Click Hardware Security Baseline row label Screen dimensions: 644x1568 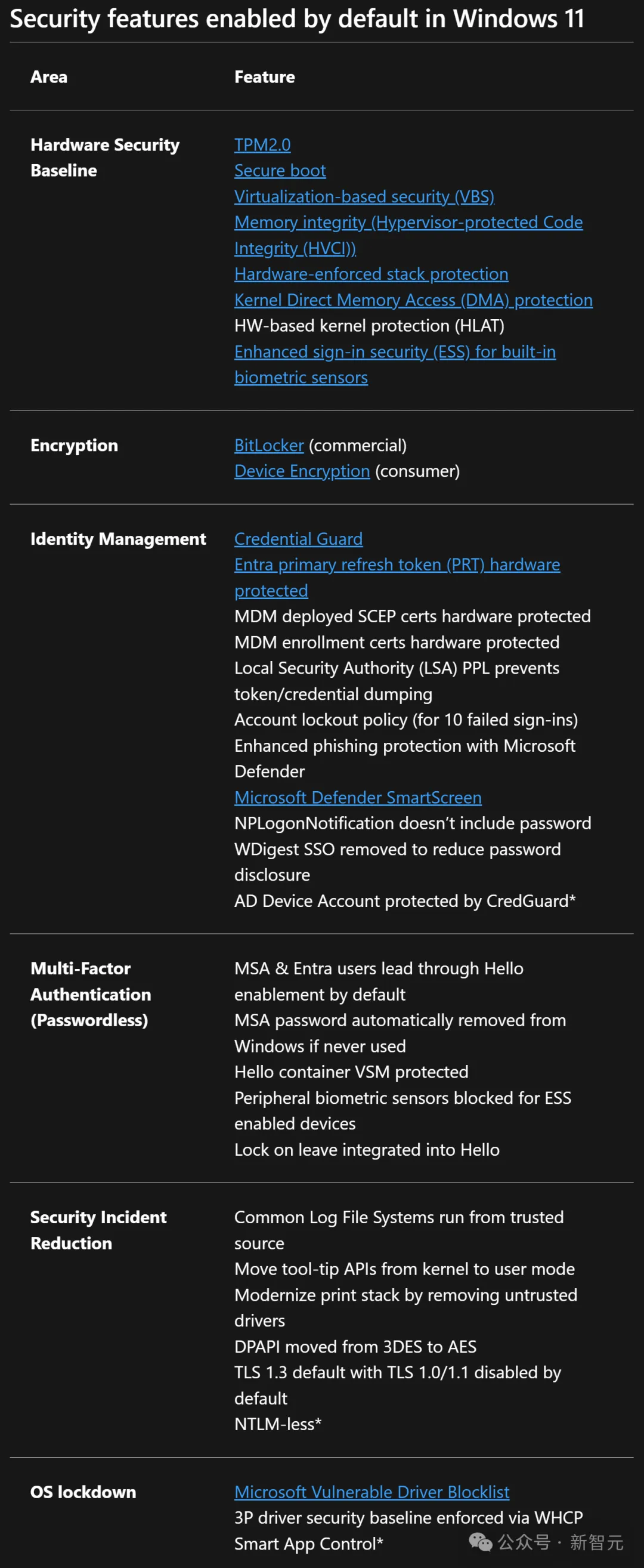pos(104,158)
